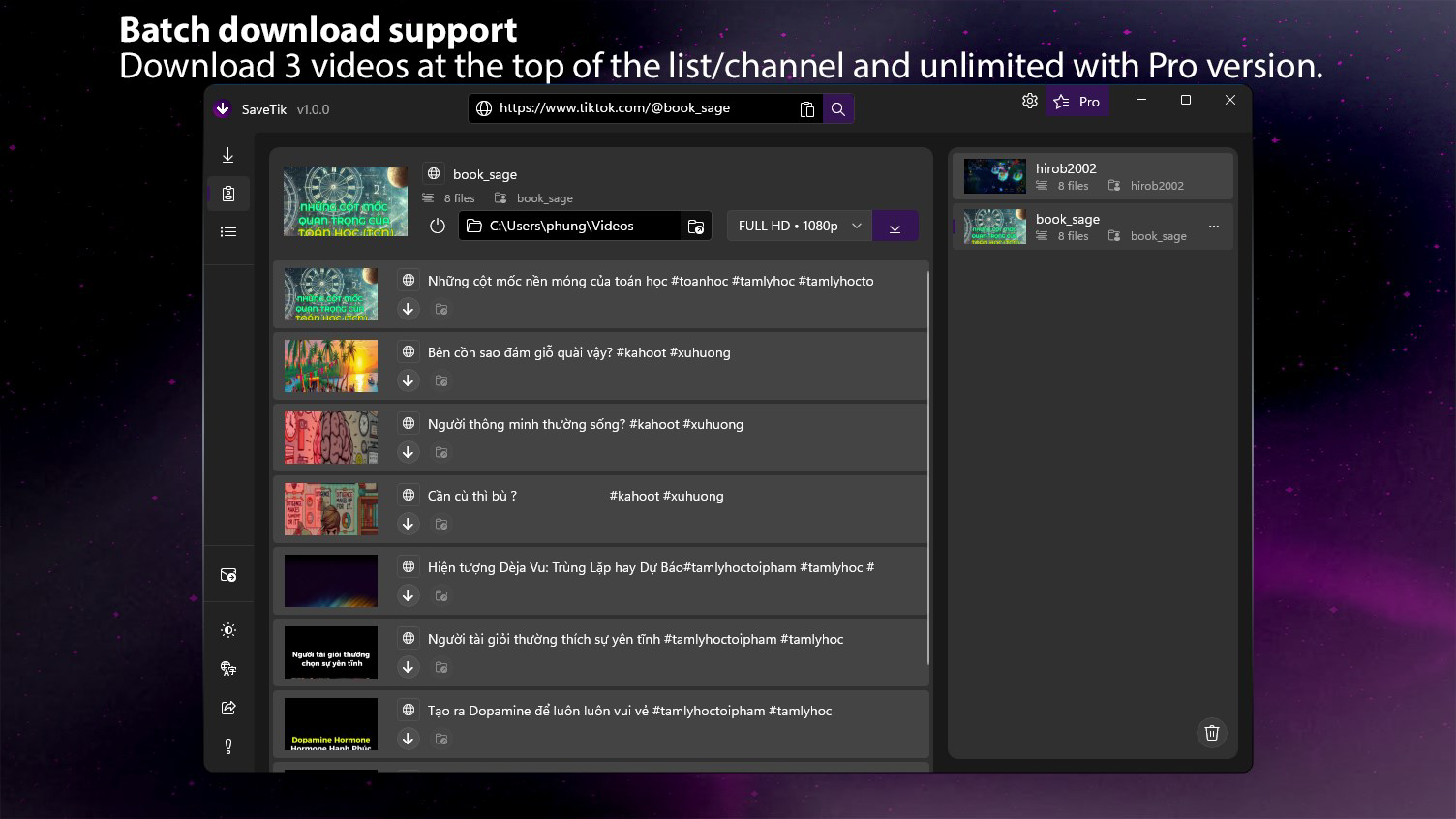Select the brain thumbnail for "Người thông minh"
The height and width of the screenshot is (819, 1456).
tap(331, 438)
